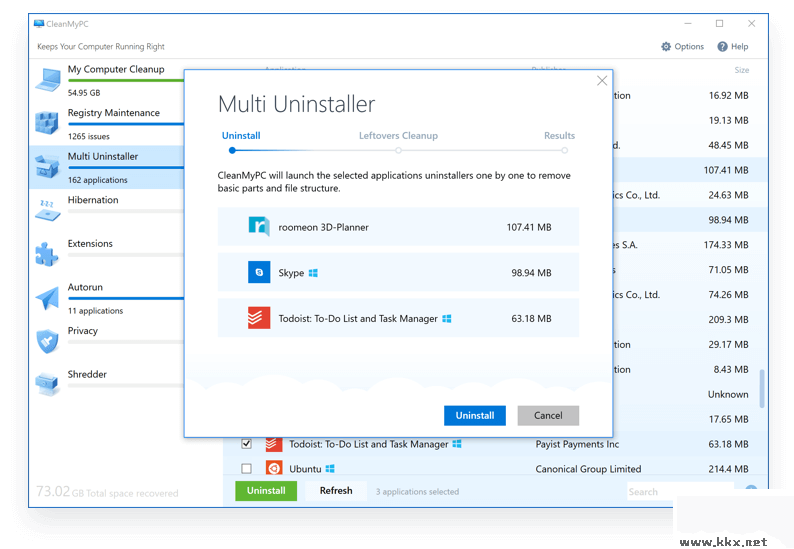The height and width of the screenshot is (549, 794).
Task: Click Cancel in the dialog
Action: (x=548, y=415)
